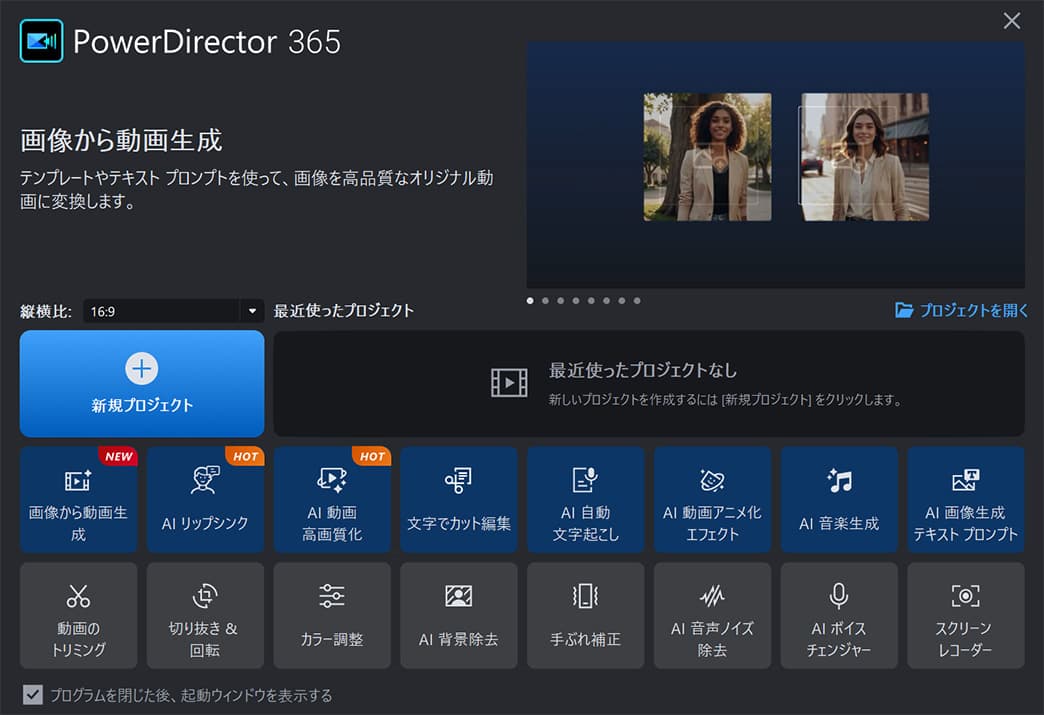Jump to fifth carousel page dot
Screen dimensions: 1044x715
click(x=591, y=301)
